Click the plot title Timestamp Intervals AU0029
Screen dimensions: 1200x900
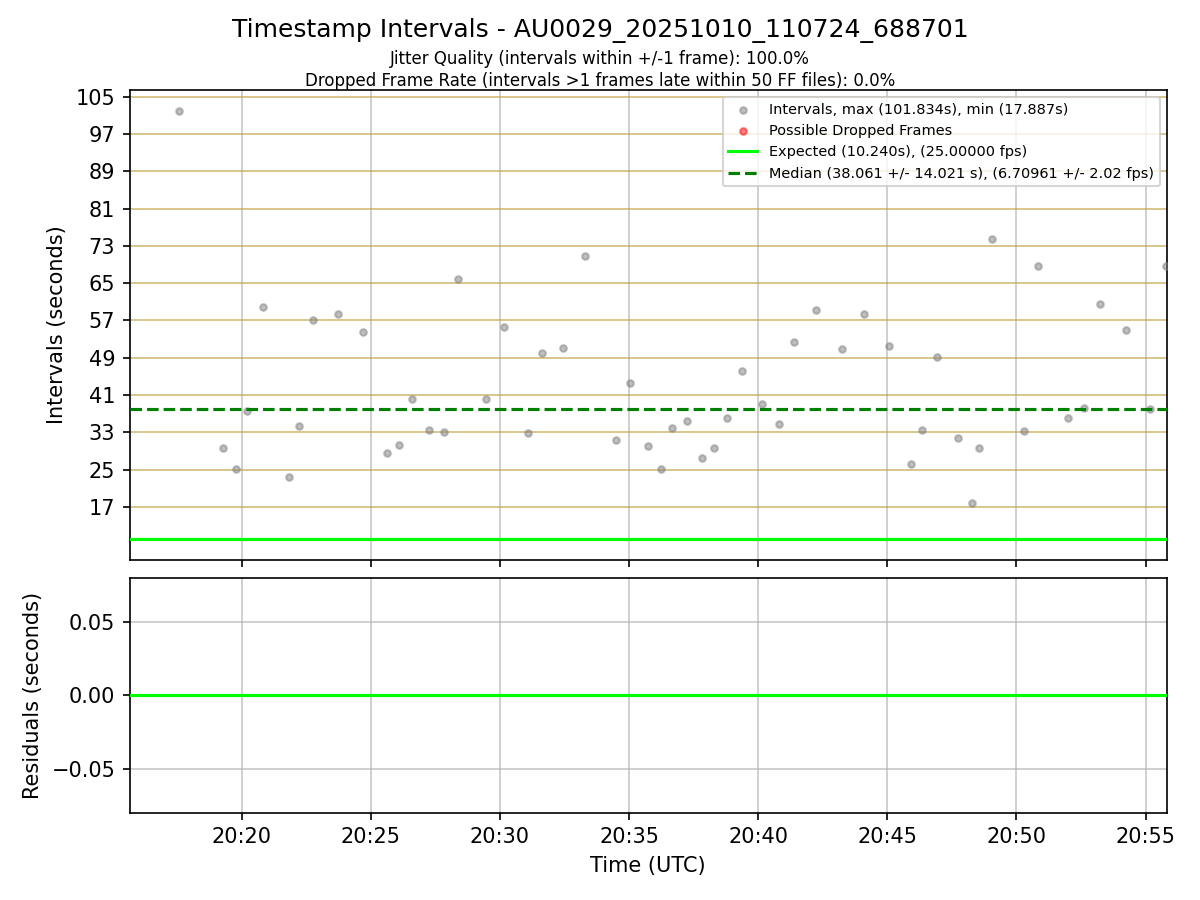600,29
